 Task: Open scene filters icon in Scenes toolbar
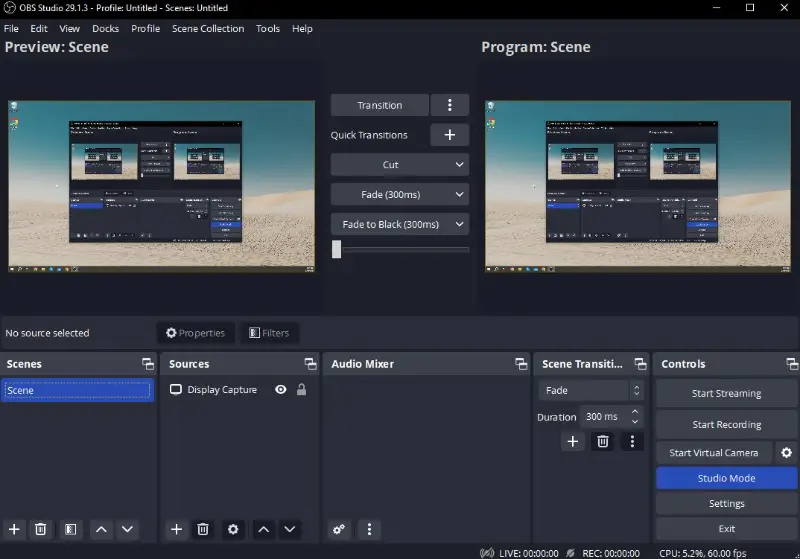point(70,529)
